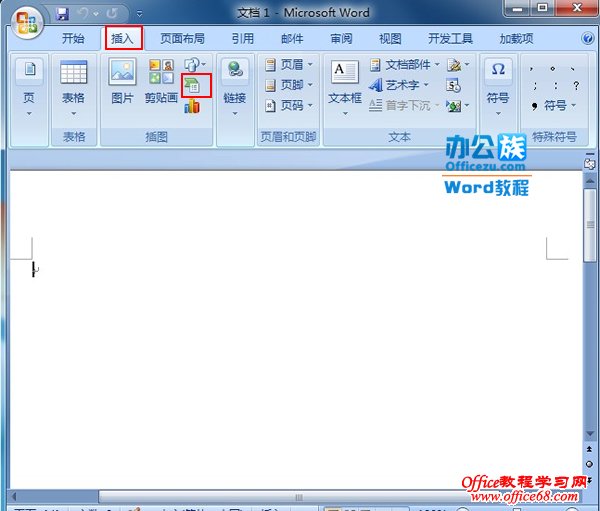The width and height of the screenshot is (600, 511).
Task: Open the undo history dropdown arrow
Action: pyautogui.click(x=96, y=14)
